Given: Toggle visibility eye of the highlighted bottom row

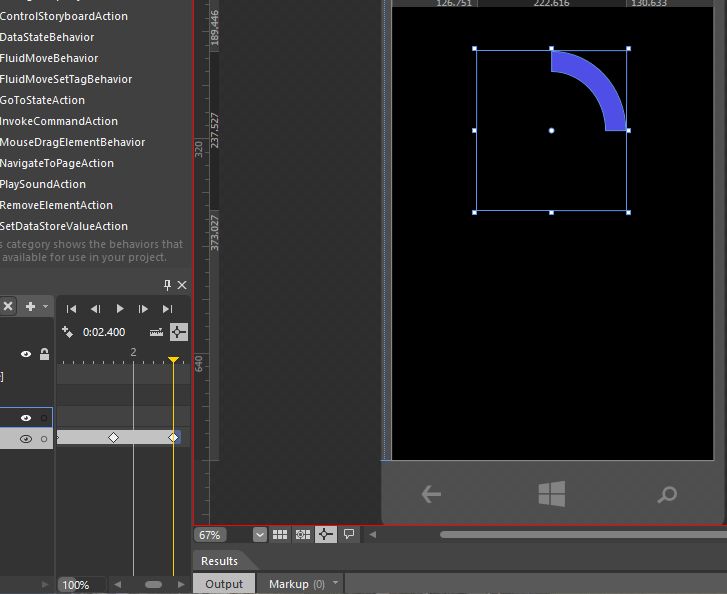Looking at the screenshot, I should click(x=26, y=439).
